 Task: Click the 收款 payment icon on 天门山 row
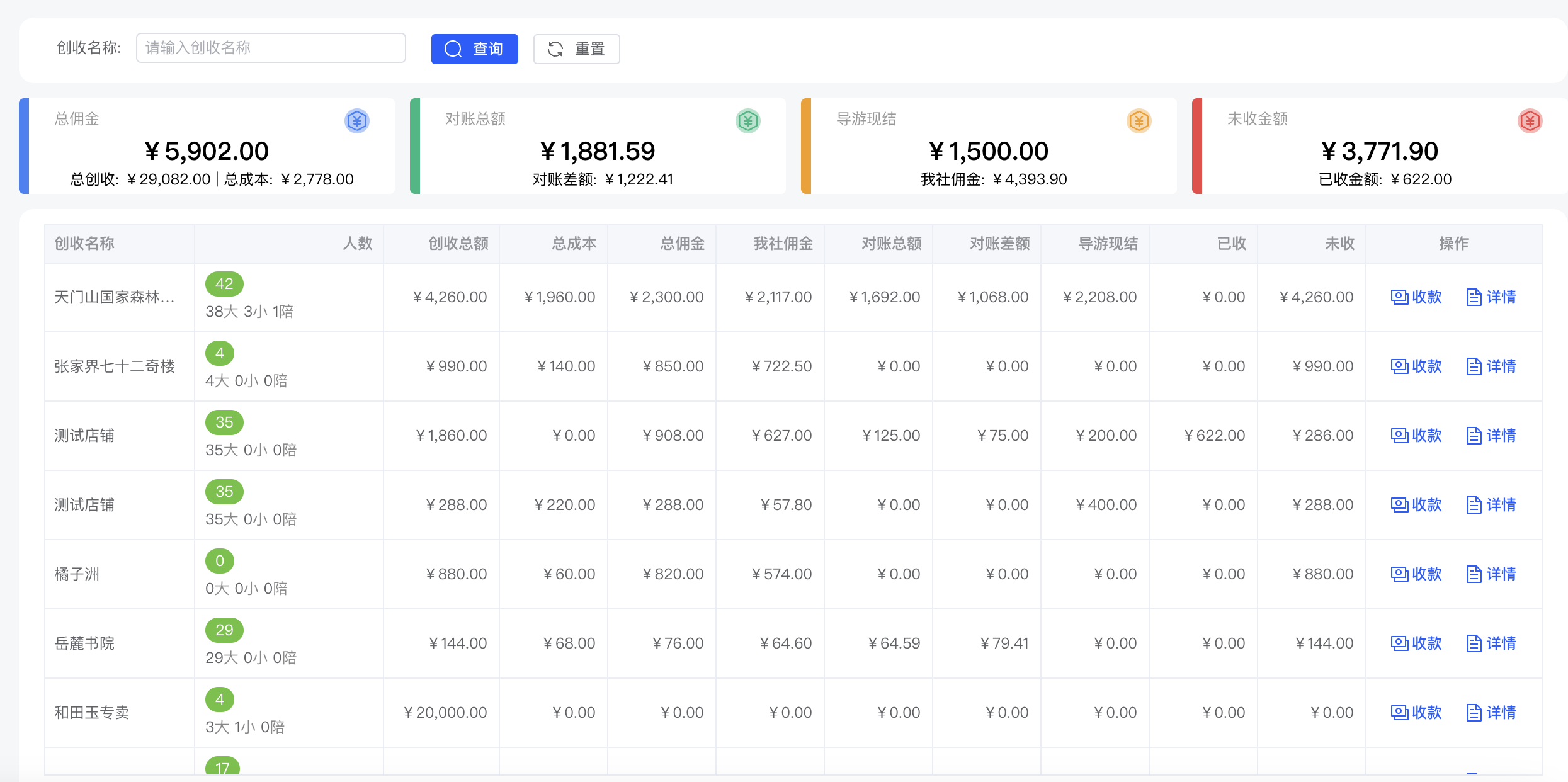(1399, 297)
